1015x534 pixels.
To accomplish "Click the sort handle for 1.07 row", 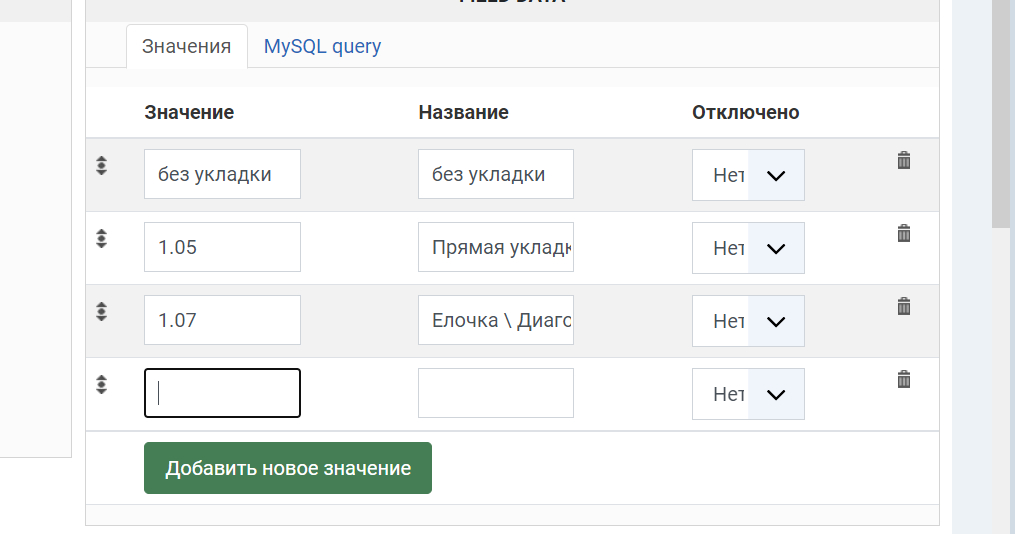I will tap(101, 312).
